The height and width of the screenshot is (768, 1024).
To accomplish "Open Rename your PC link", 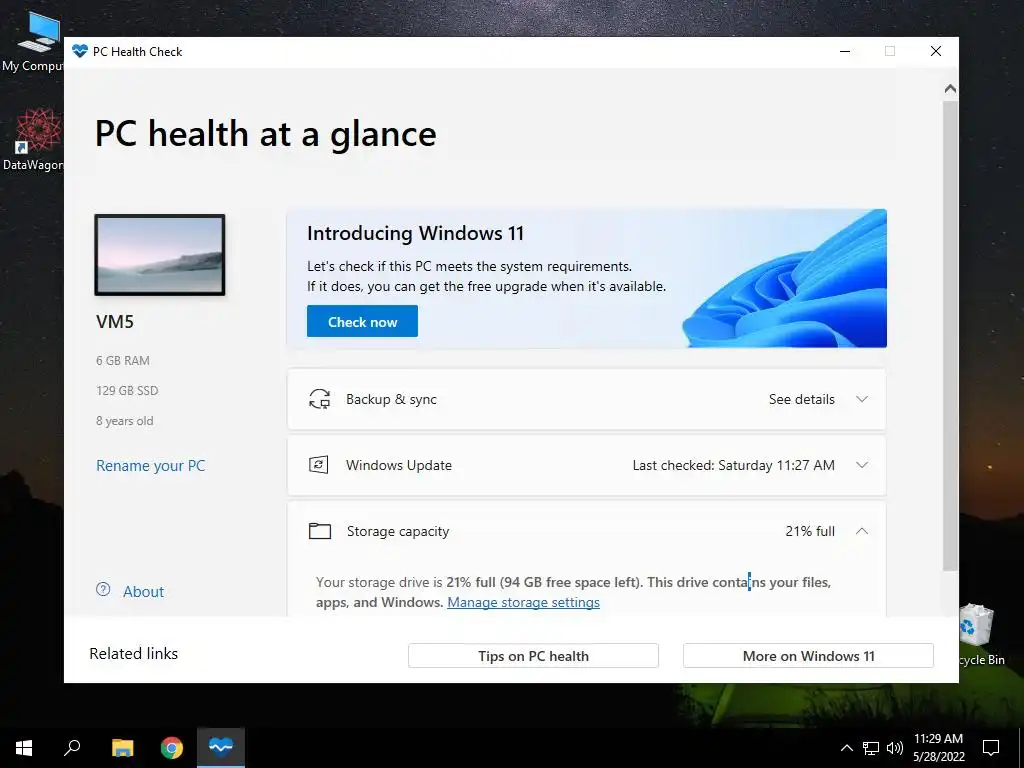I will pos(151,466).
